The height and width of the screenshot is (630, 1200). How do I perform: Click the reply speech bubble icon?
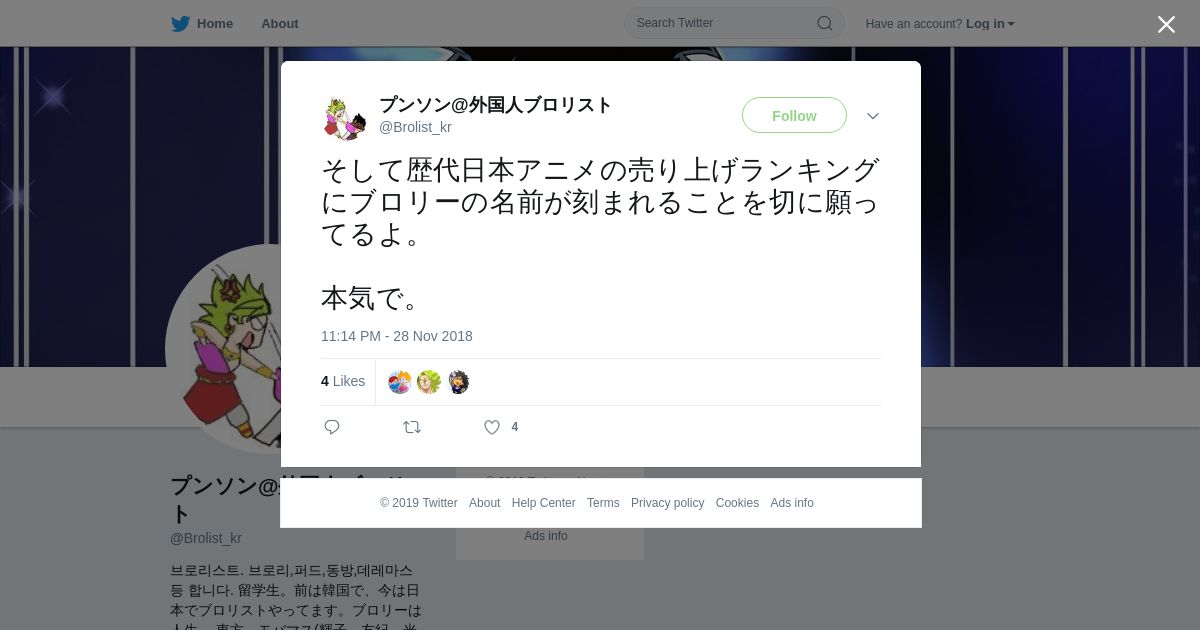point(332,427)
